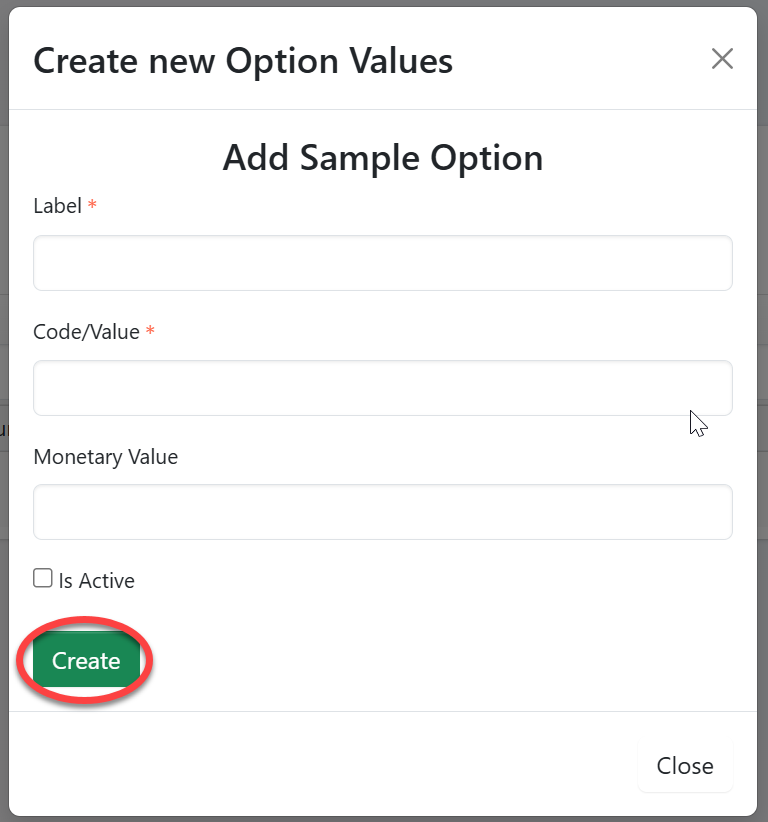Click the "Add Sample Option" heading
This screenshot has width=768, height=822.
tap(382, 158)
